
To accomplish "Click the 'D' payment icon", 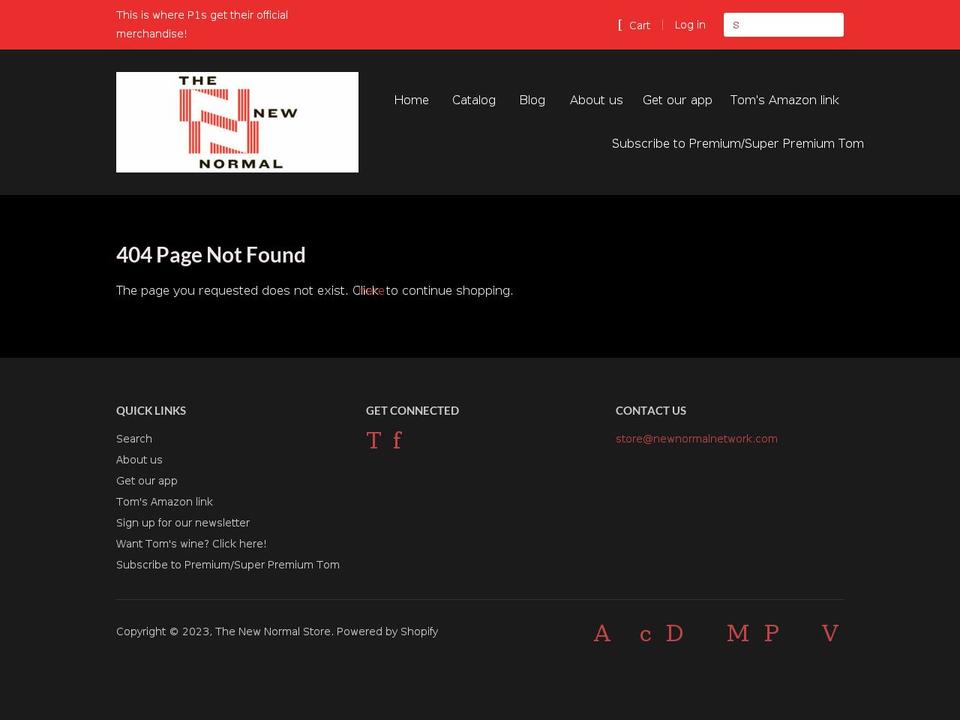I will (674, 634).
